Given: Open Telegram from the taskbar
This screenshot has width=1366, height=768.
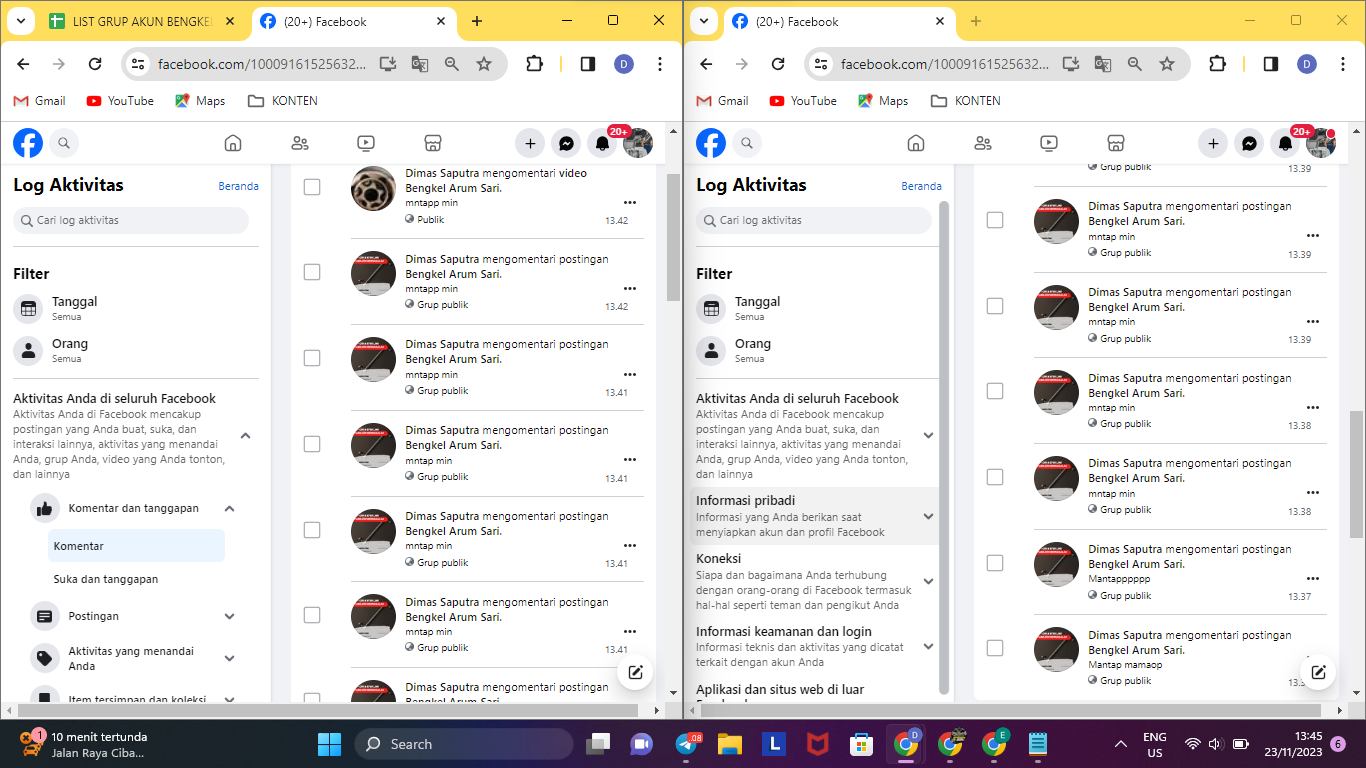Looking at the screenshot, I should coord(686,744).
